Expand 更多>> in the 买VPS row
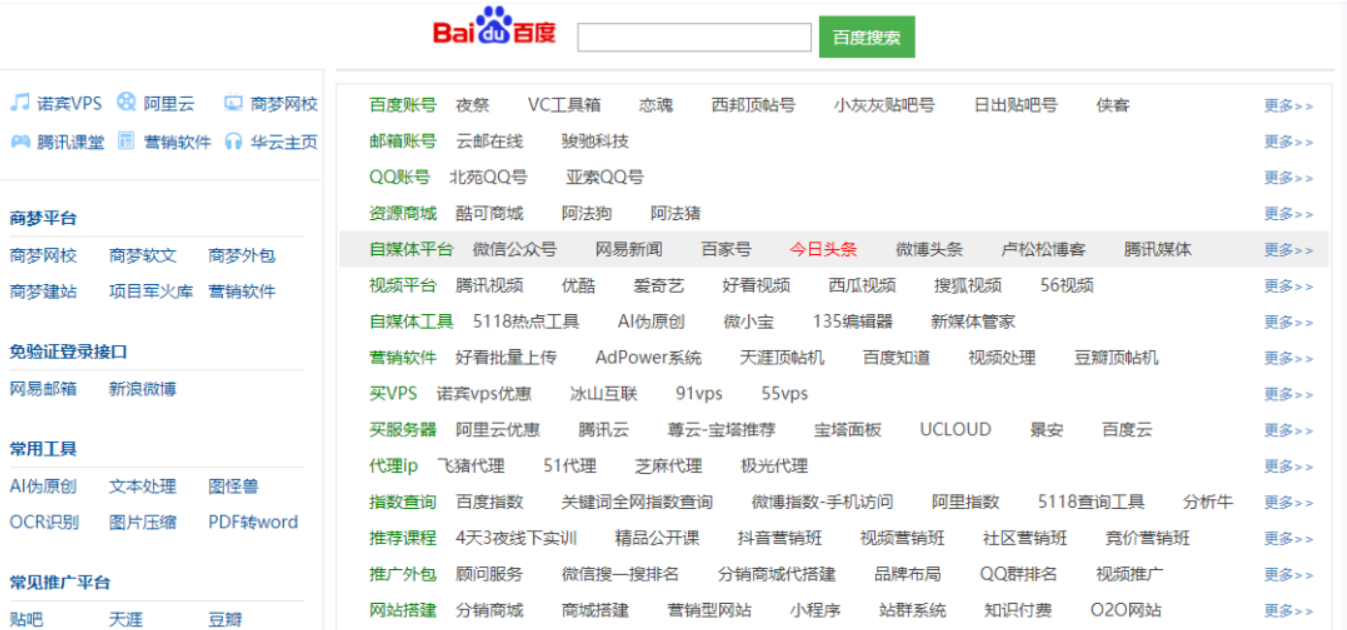The width and height of the screenshot is (1347, 630). [x=1288, y=393]
